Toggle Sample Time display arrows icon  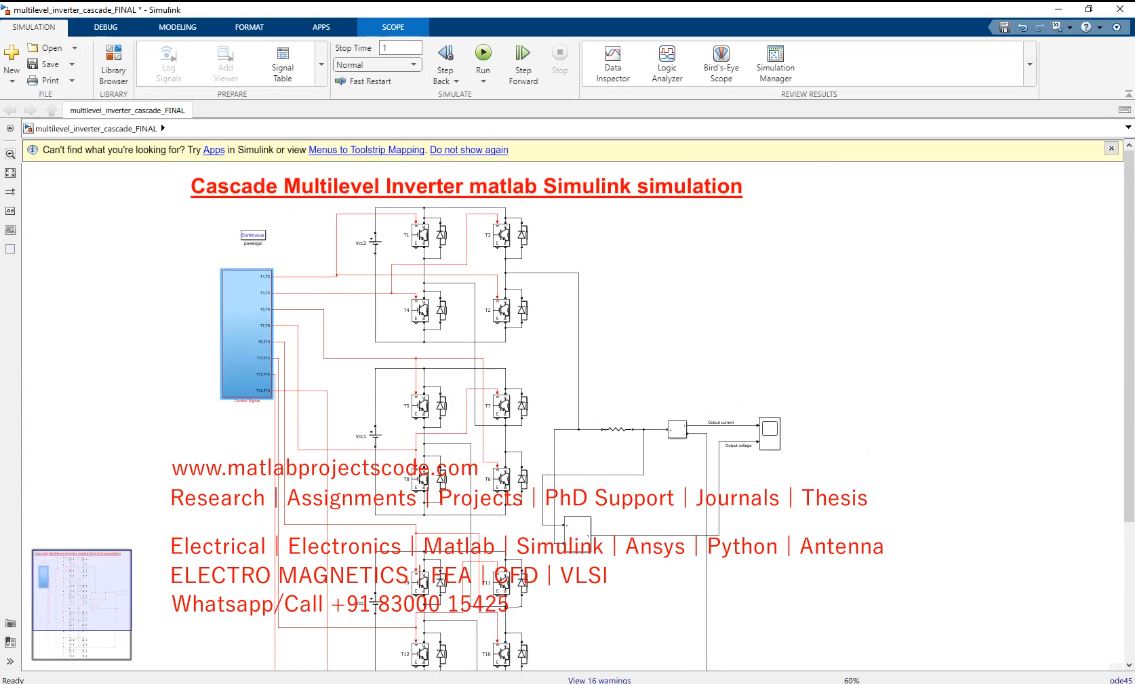10,192
